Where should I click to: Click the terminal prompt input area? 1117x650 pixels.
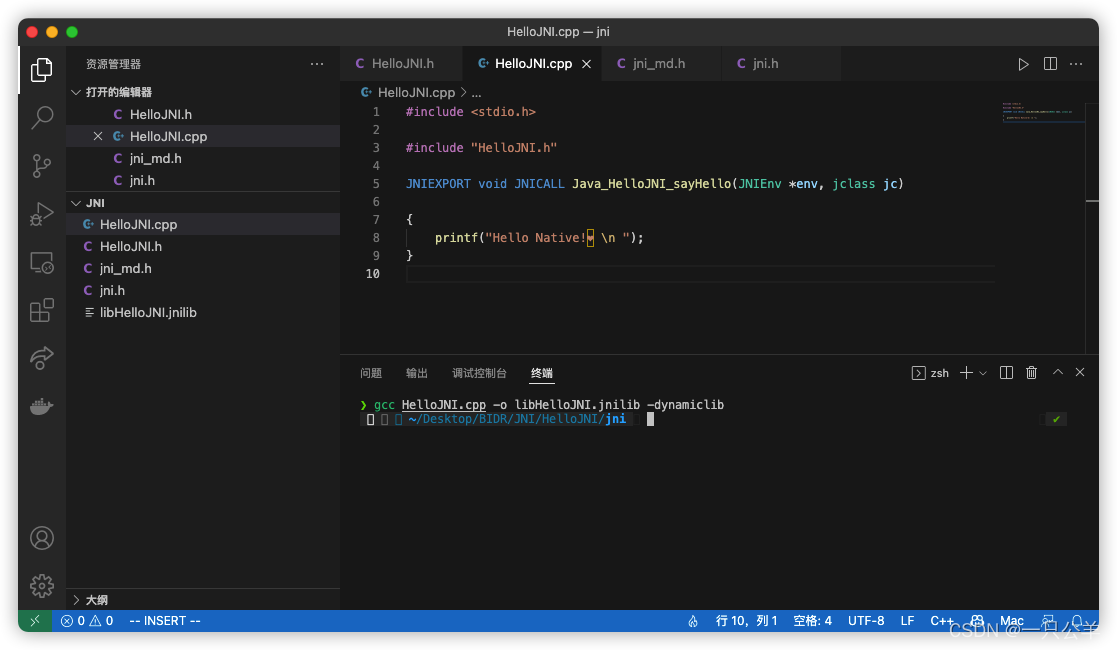coord(650,419)
